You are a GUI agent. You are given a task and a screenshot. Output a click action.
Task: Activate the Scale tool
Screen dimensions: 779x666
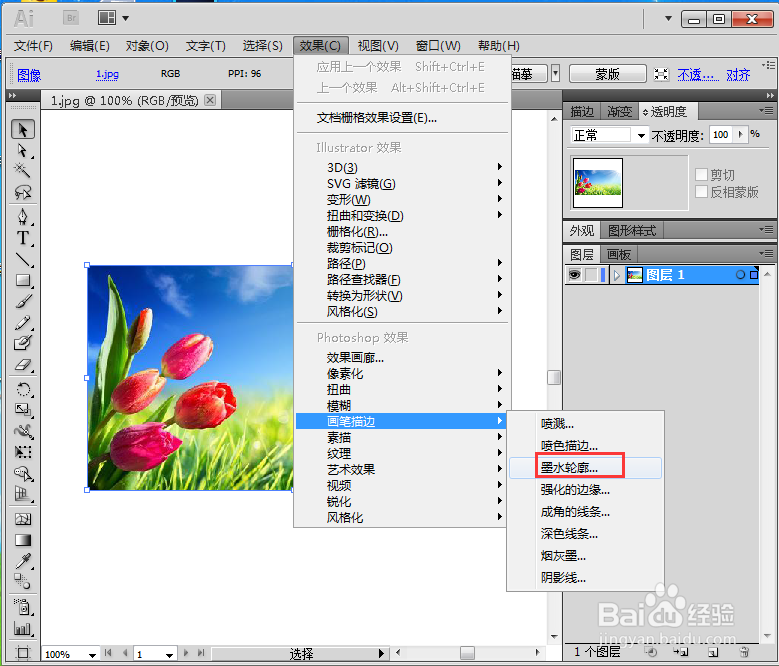point(23,410)
